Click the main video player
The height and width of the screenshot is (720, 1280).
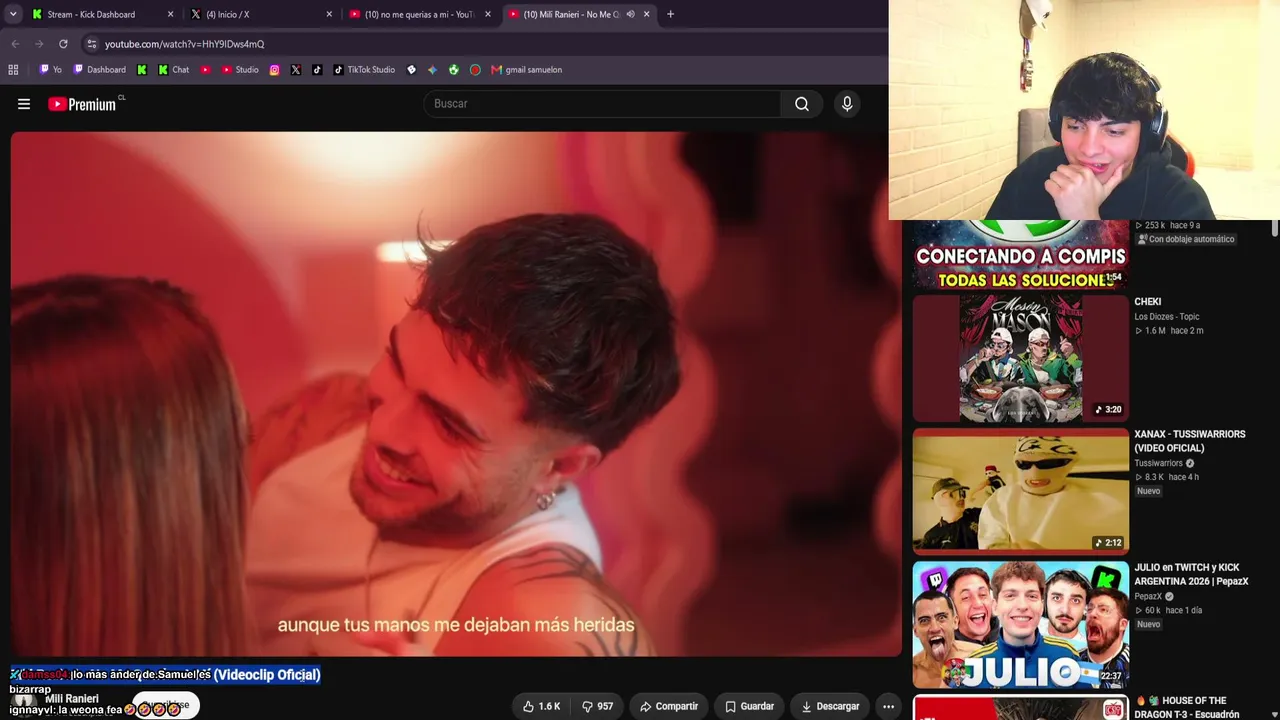click(456, 394)
